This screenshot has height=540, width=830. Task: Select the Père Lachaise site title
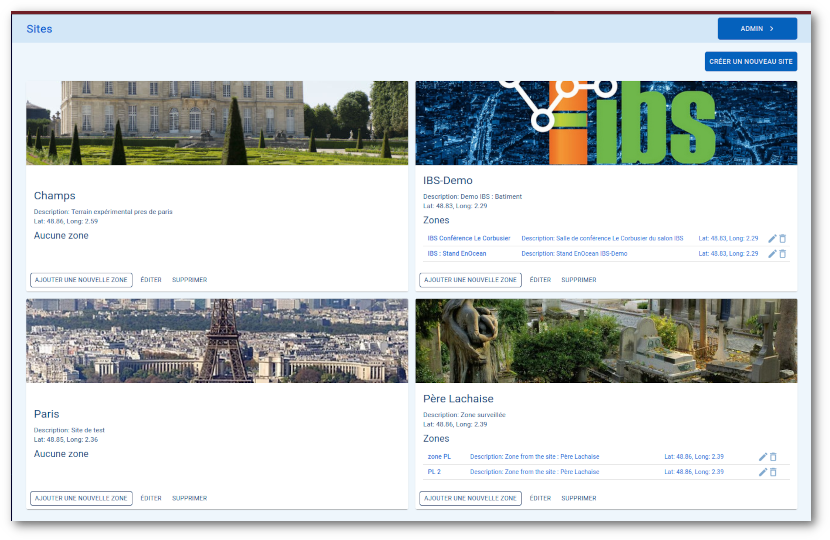coord(458,399)
